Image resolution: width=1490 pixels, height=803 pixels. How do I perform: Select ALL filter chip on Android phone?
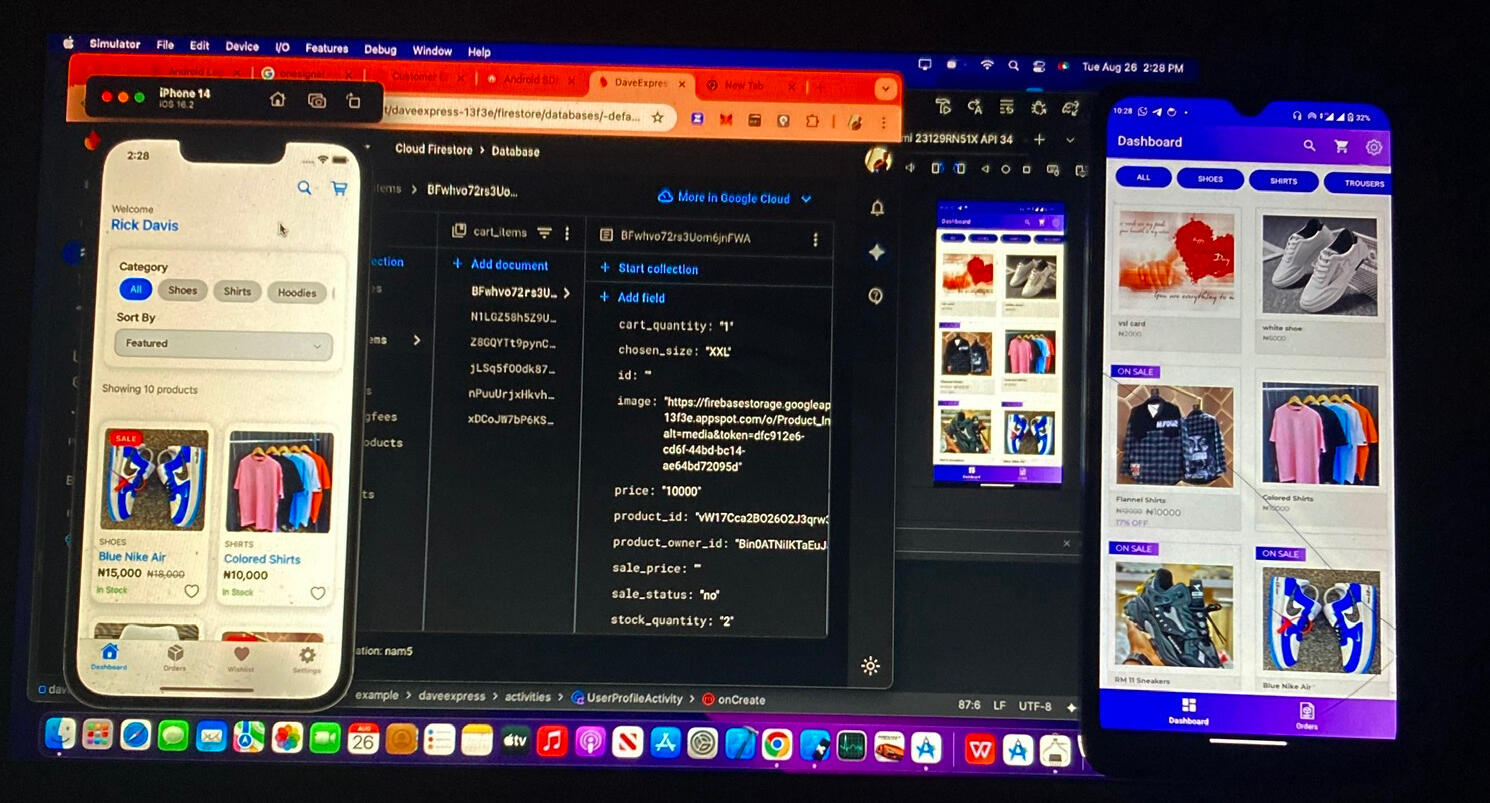(x=1143, y=178)
